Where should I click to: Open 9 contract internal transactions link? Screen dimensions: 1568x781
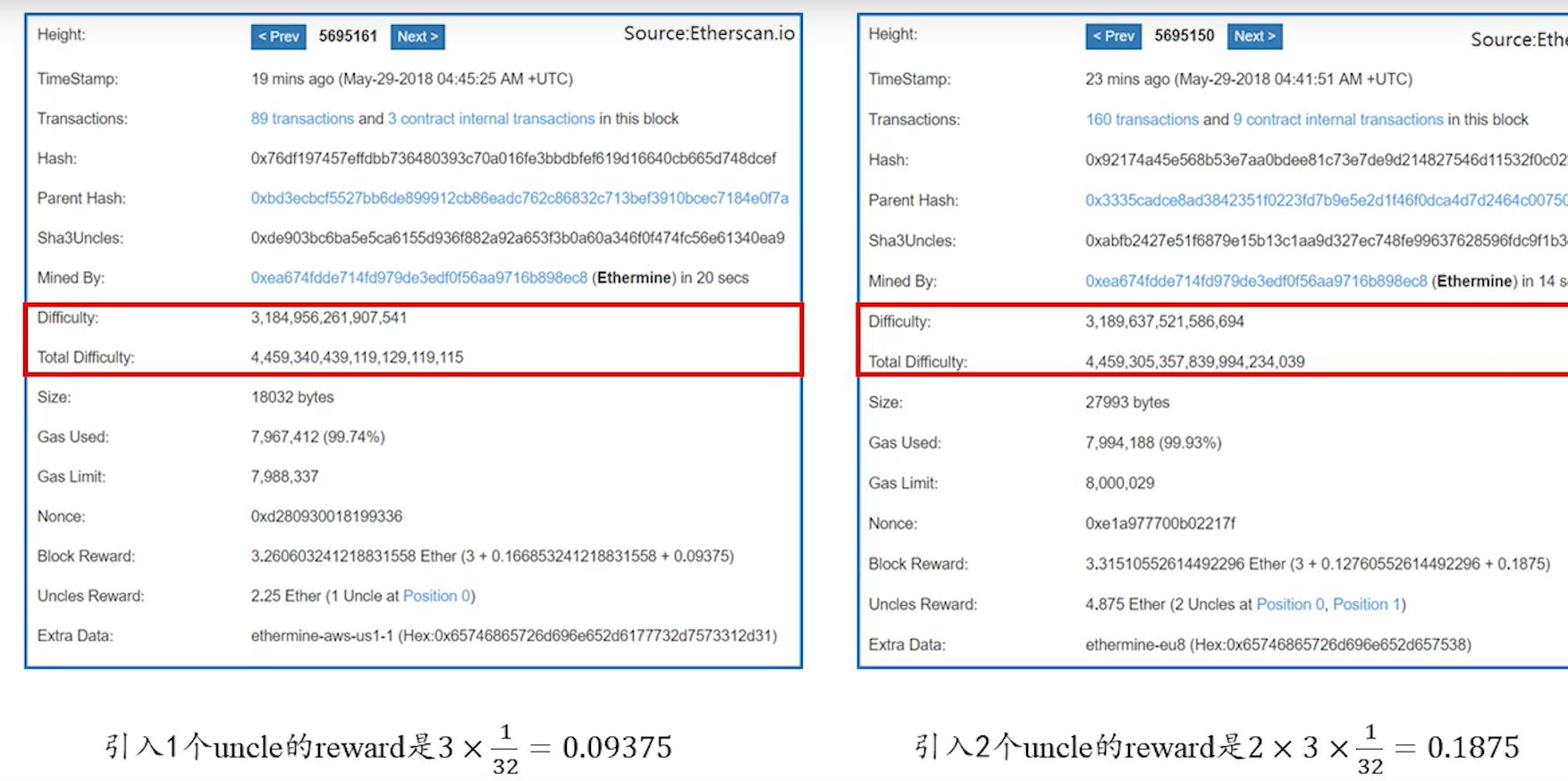pyautogui.click(x=1338, y=120)
